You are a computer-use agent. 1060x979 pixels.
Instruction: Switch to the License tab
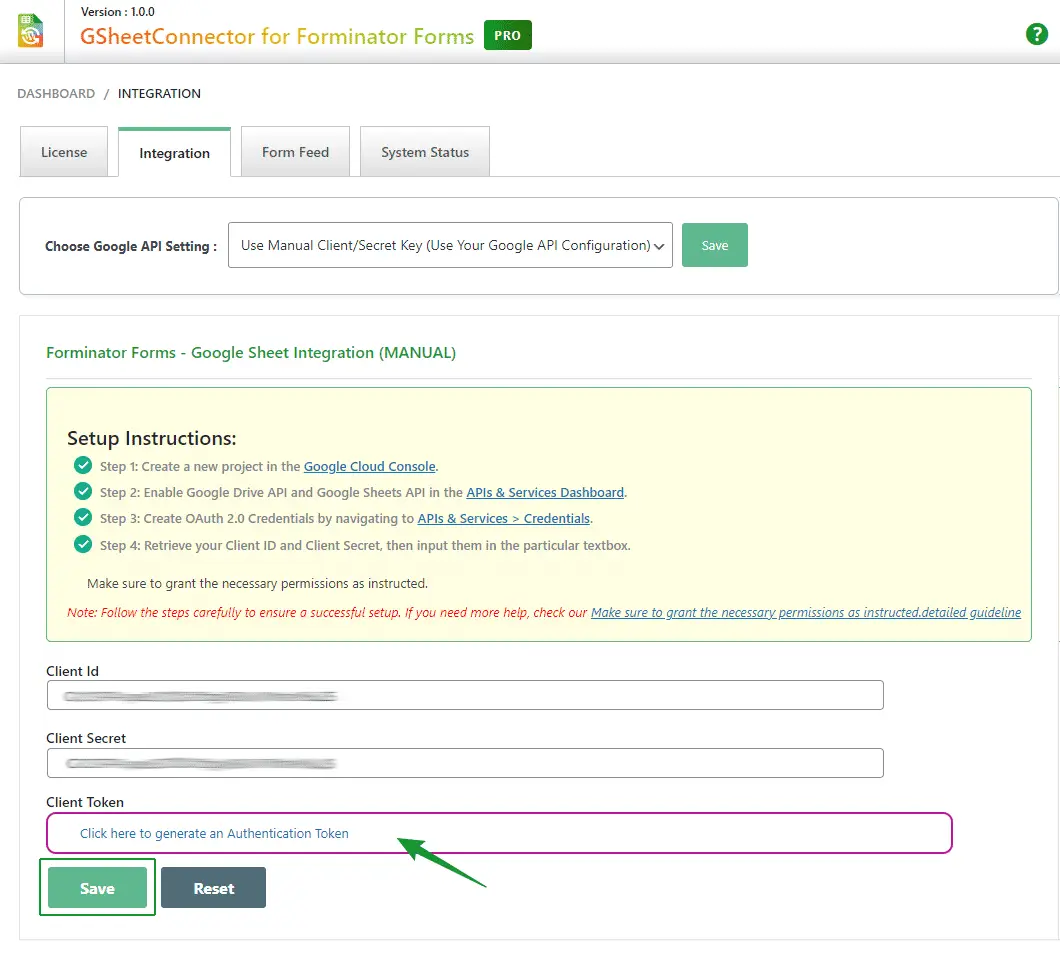point(64,152)
